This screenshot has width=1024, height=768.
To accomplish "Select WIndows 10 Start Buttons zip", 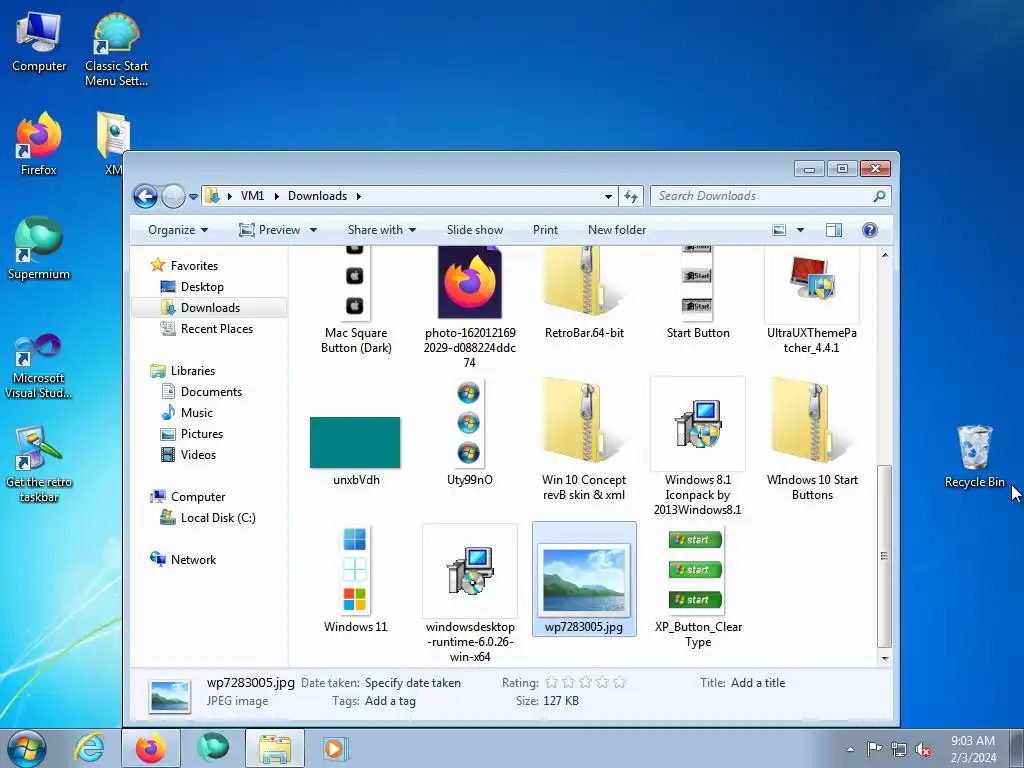I will coord(812,441).
